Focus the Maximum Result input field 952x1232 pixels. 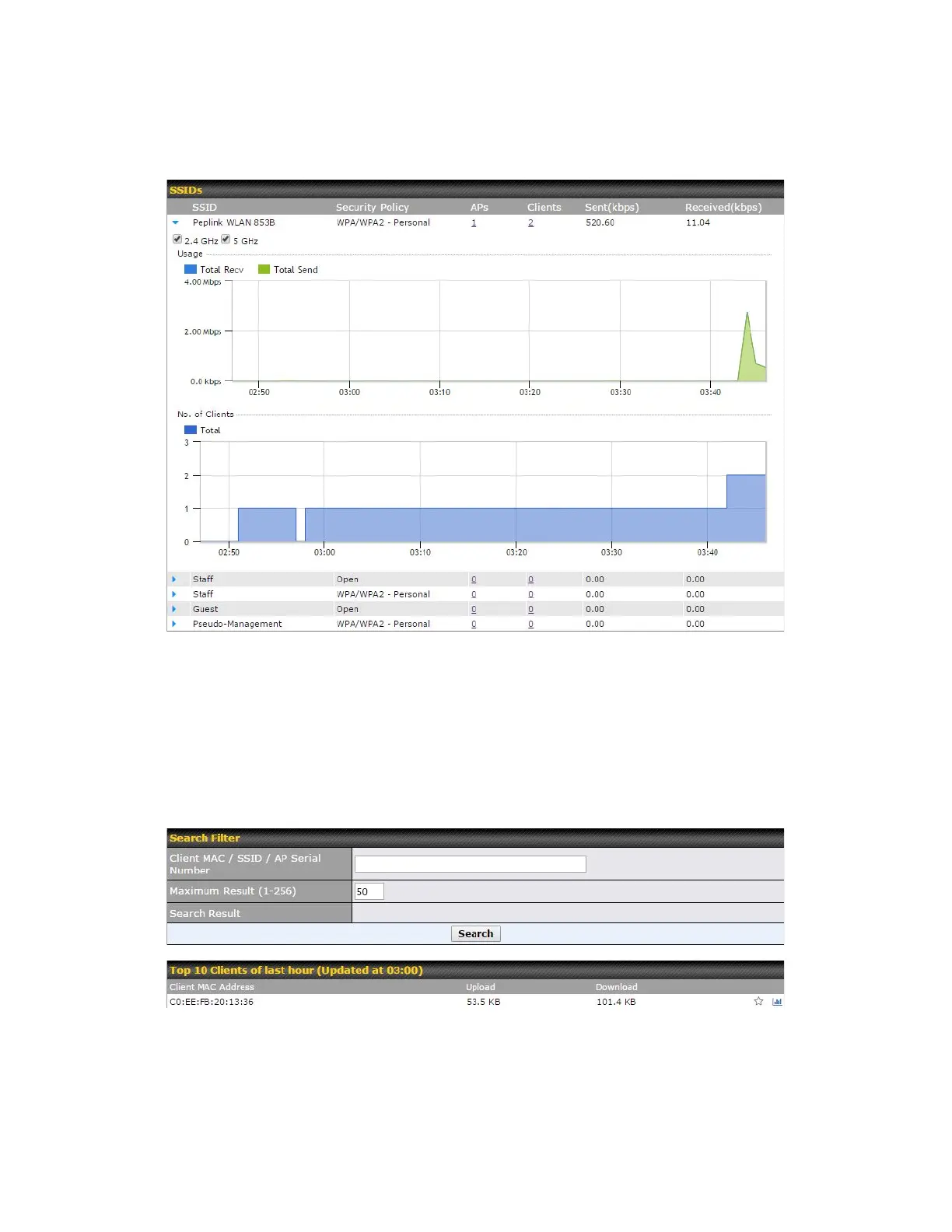[369, 891]
